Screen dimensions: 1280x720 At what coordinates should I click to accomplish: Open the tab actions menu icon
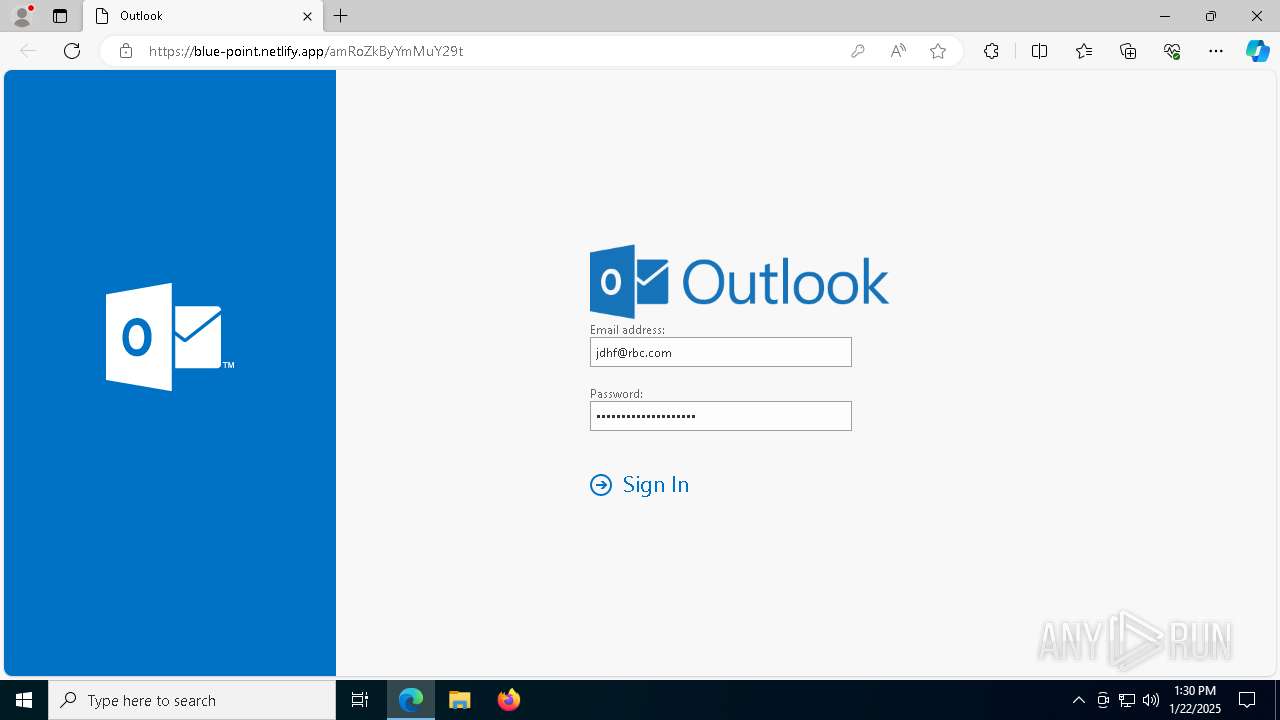[60, 16]
